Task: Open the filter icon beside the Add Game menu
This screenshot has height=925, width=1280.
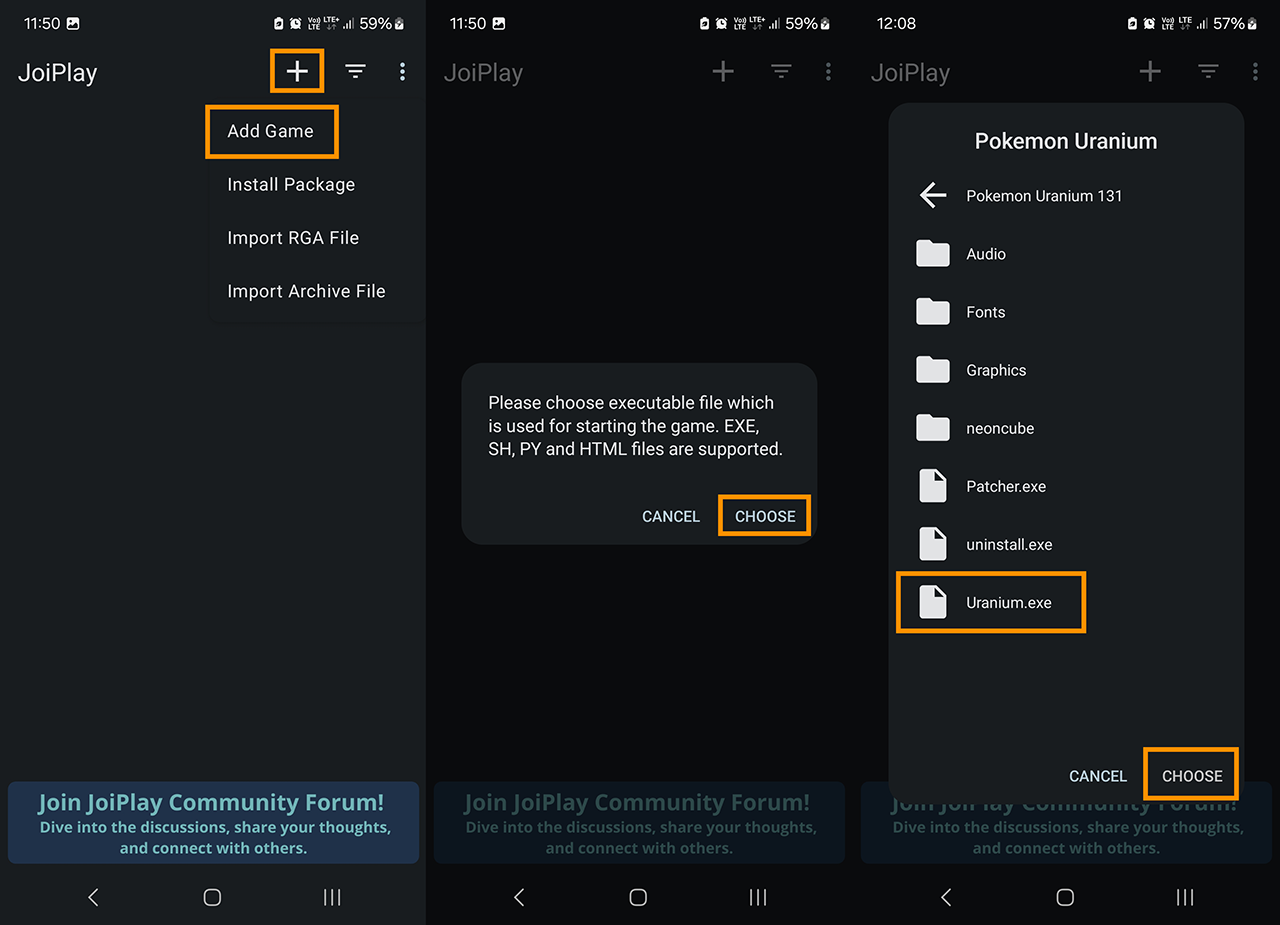Action: 355,71
